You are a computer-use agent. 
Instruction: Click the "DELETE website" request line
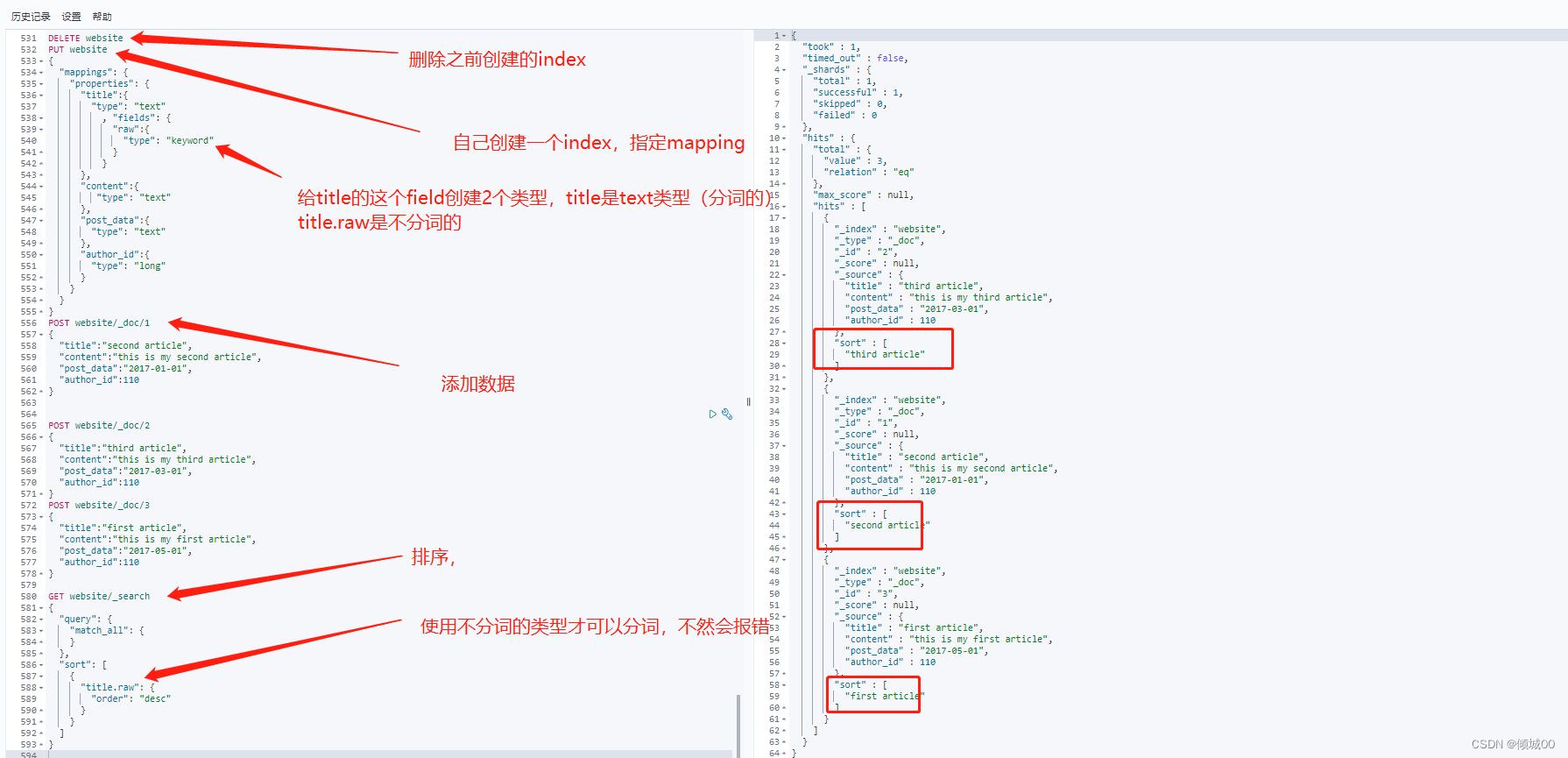pyautogui.click(x=86, y=39)
